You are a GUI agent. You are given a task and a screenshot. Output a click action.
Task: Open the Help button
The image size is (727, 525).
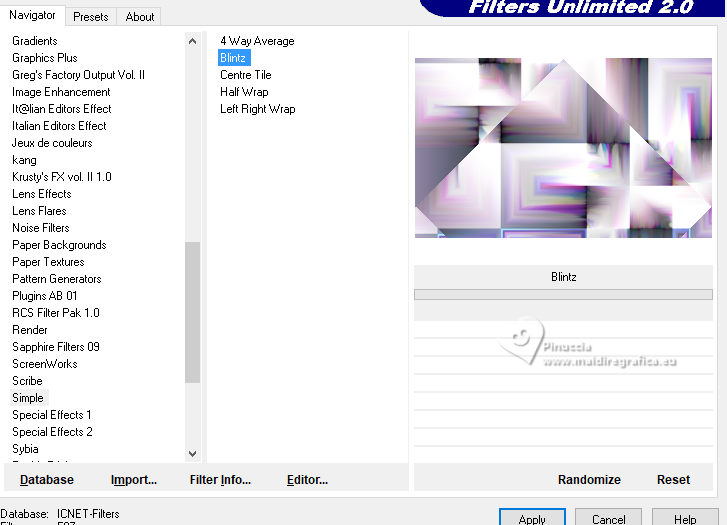[x=685, y=518]
